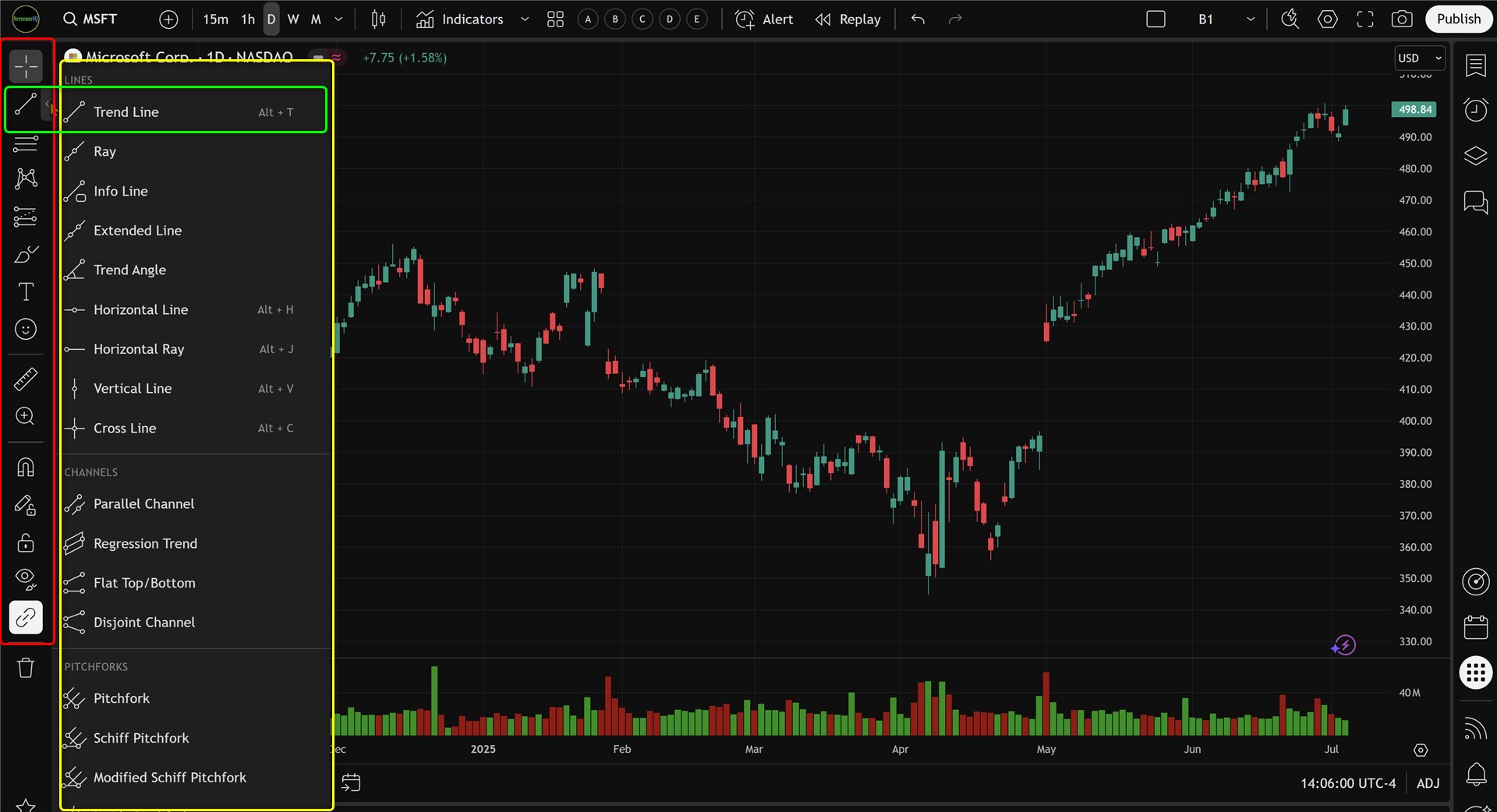The width and height of the screenshot is (1497, 812).
Task: Toggle stay in drawing mode pencil-lock
Action: coord(26,505)
